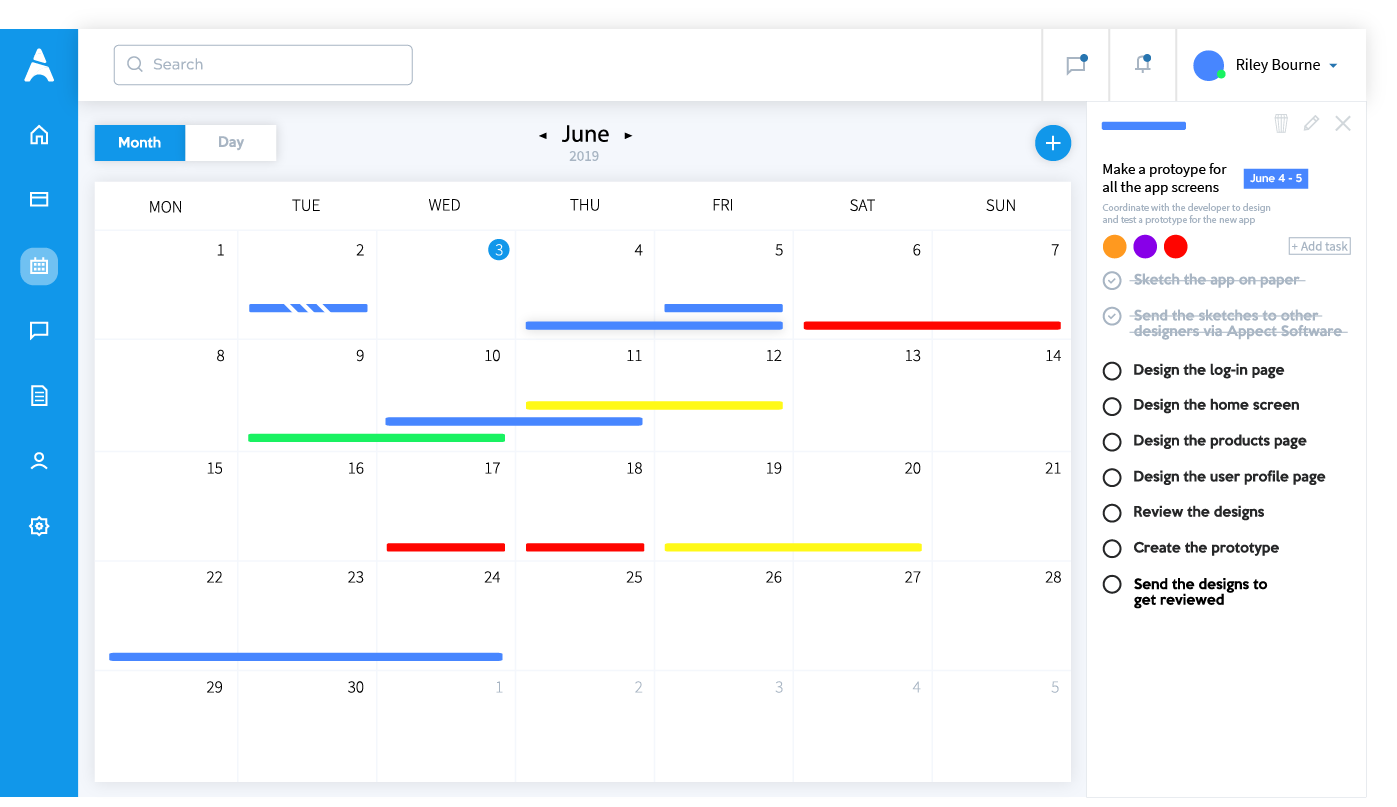Check 'Review the designs' task
1397x807 pixels.
[x=1112, y=513]
